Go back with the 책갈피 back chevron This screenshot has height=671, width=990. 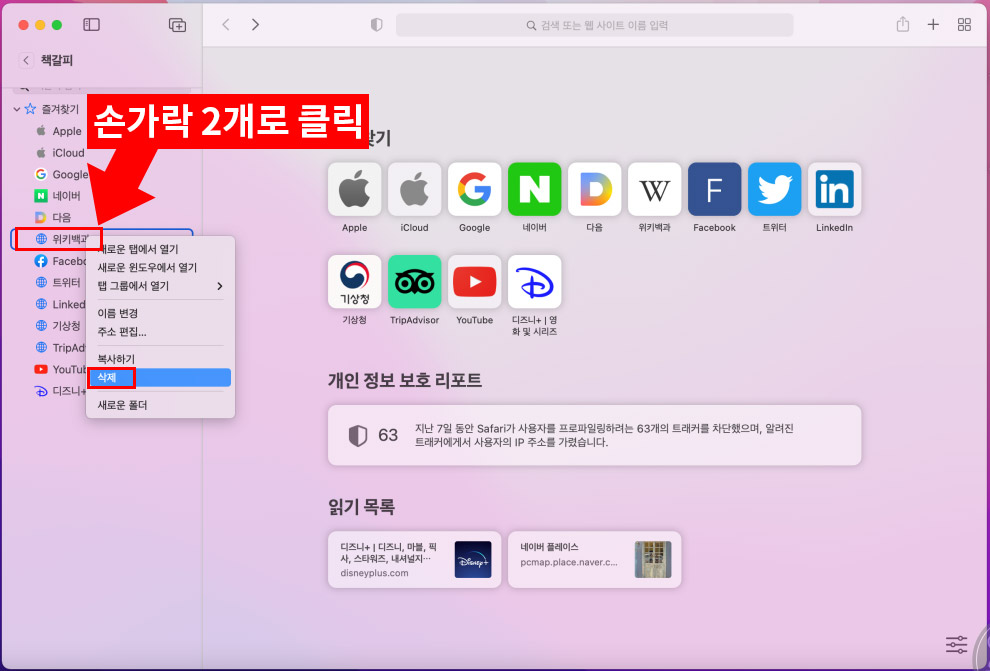(24, 61)
